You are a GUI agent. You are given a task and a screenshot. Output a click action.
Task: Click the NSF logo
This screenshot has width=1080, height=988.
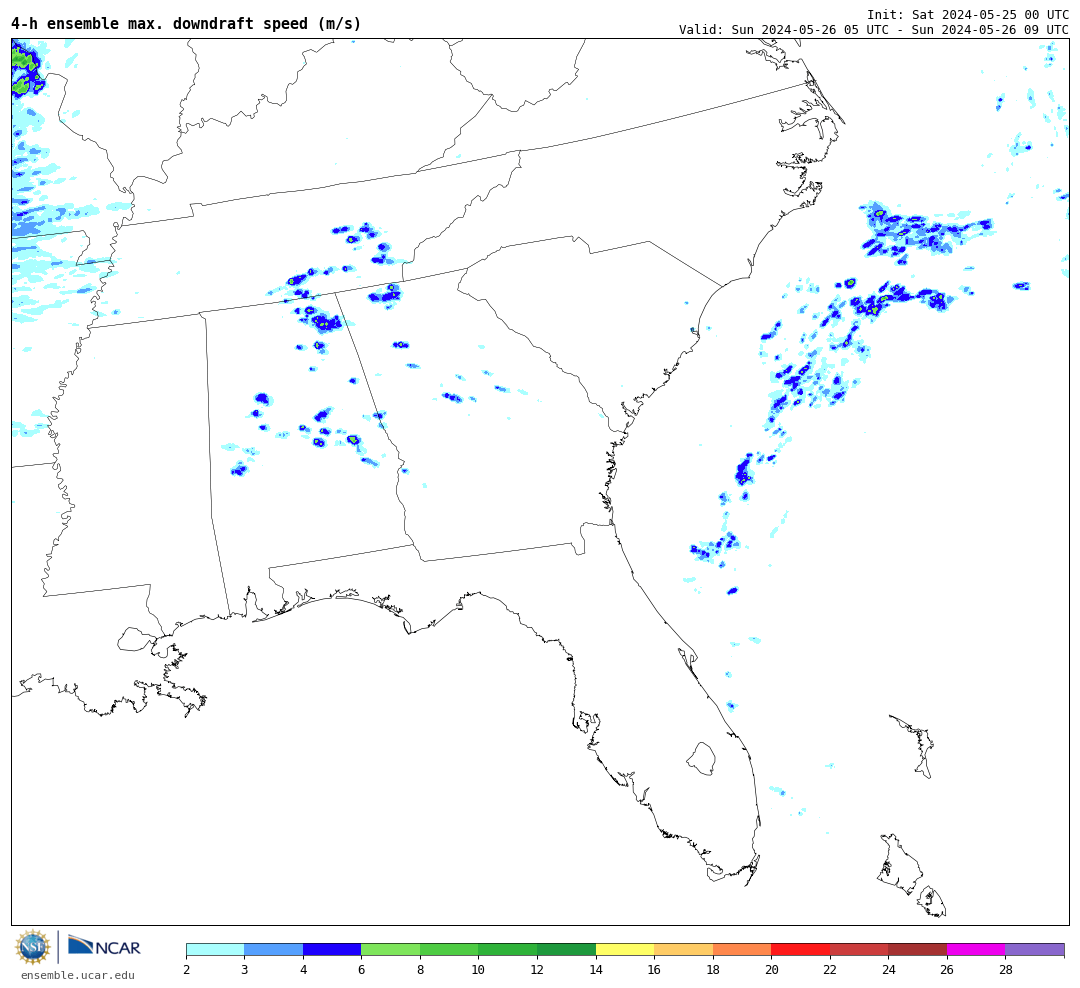(32, 947)
